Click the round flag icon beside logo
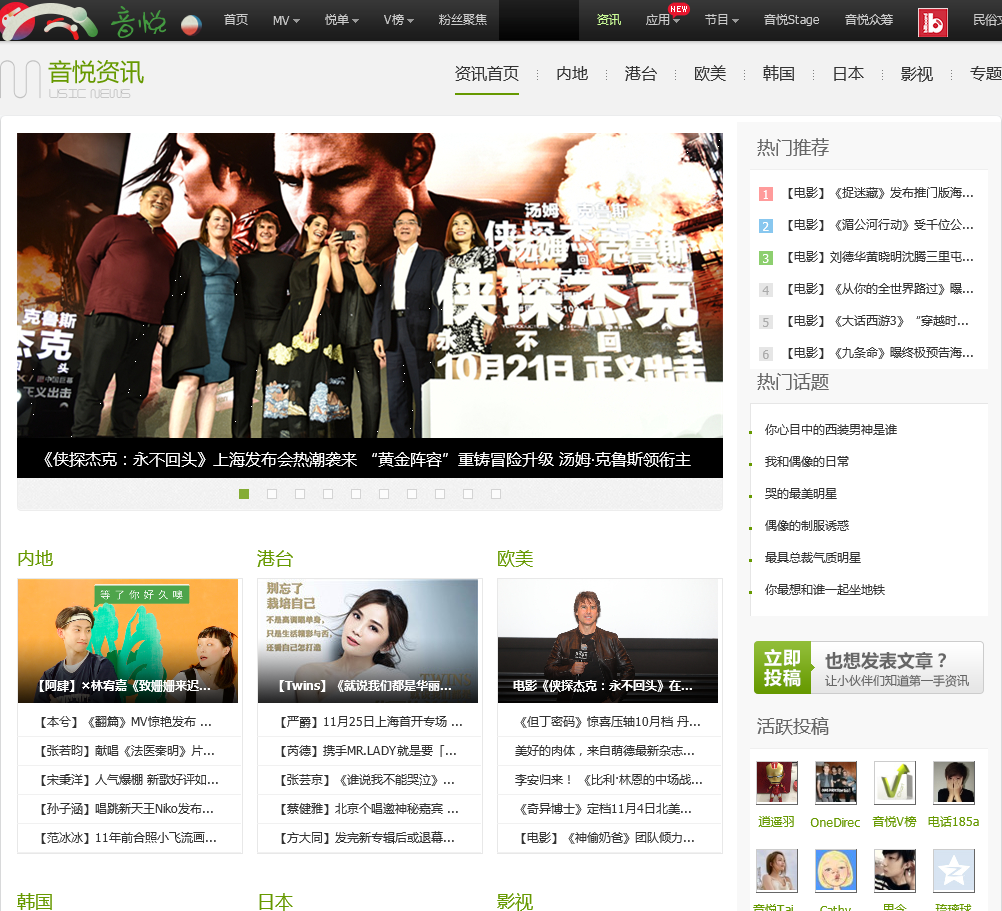 [x=191, y=24]
